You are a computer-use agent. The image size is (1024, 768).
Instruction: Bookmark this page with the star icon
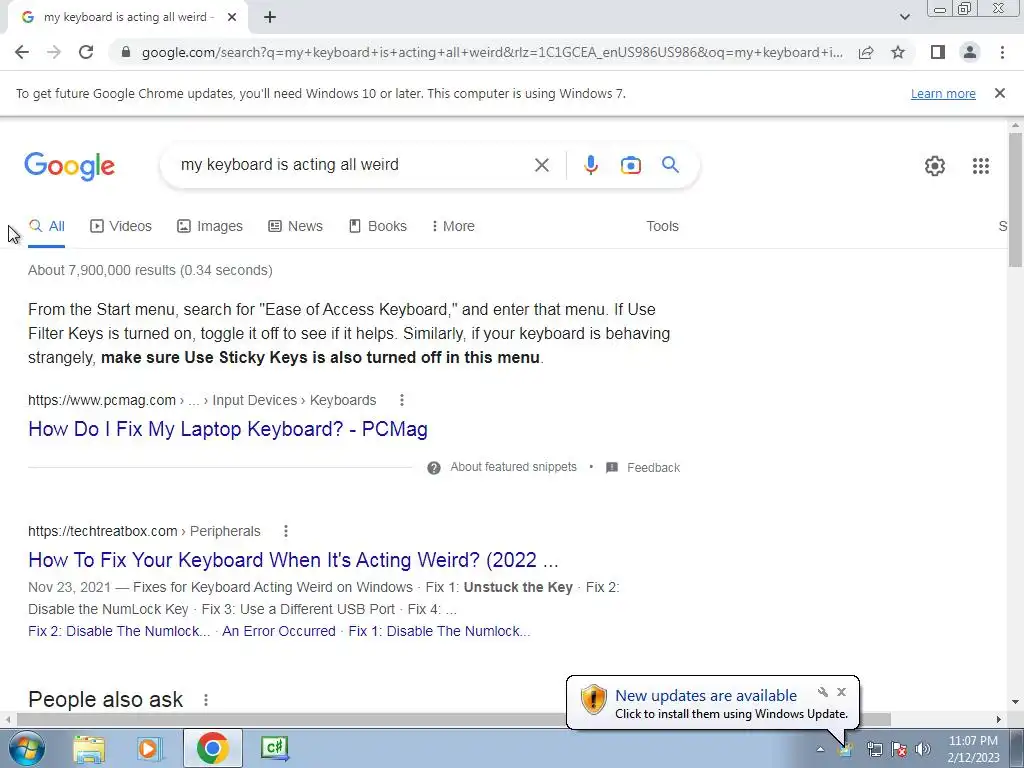898,52
